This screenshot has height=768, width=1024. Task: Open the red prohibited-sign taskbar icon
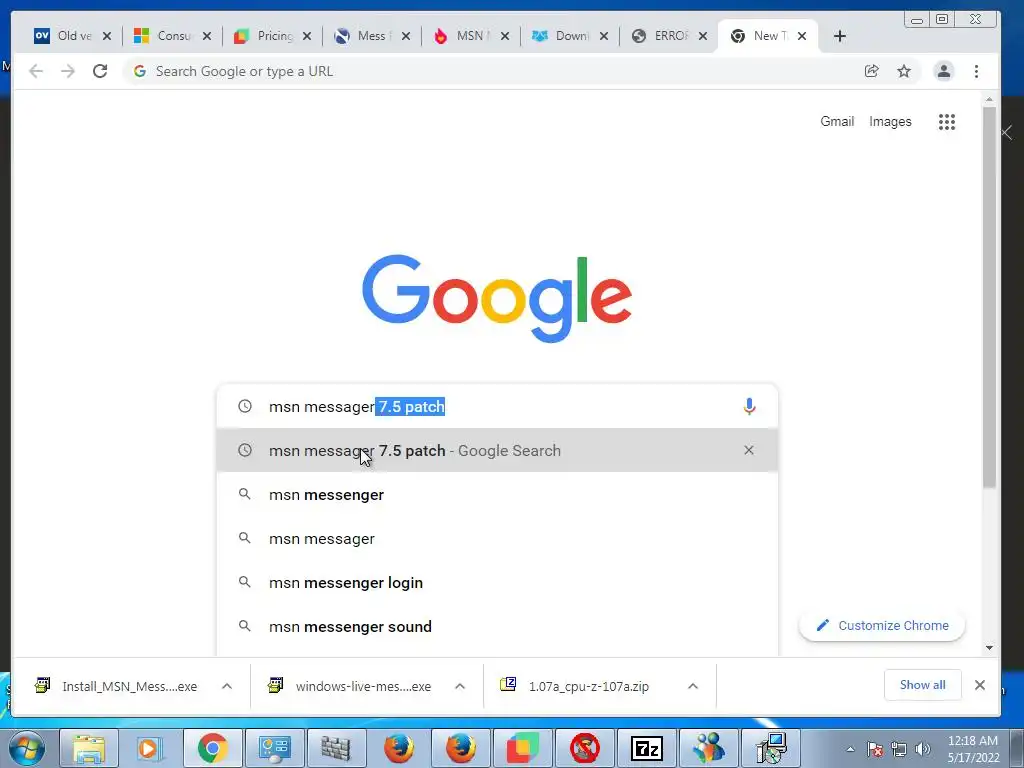[x=584, y=748]
